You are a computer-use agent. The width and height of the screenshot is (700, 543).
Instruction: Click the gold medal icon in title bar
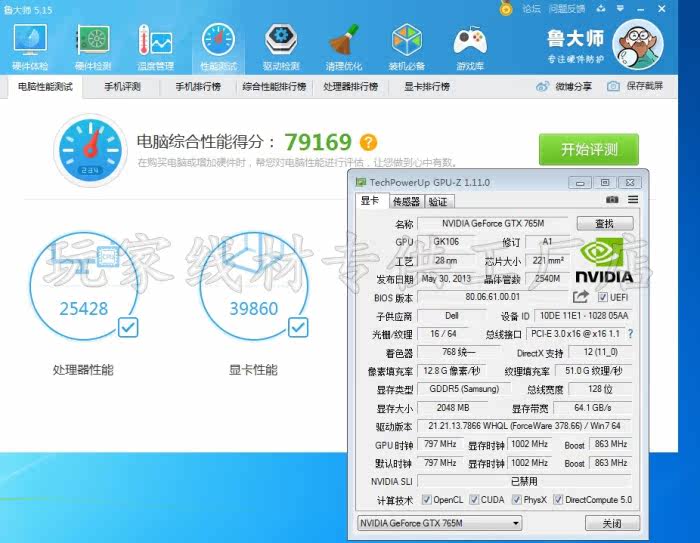coord(506,8)
